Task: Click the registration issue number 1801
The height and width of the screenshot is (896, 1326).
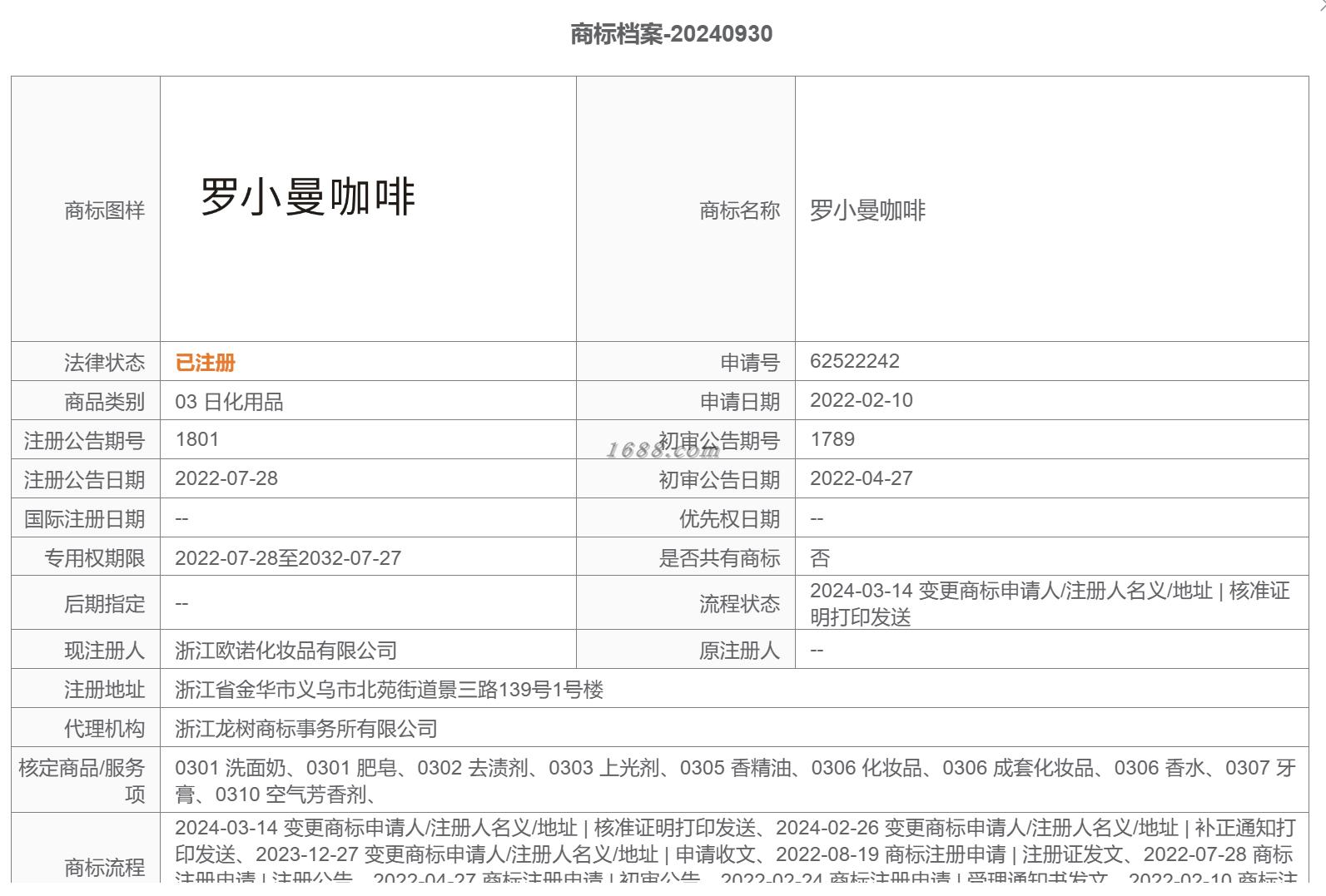Action: coord(196,439)
